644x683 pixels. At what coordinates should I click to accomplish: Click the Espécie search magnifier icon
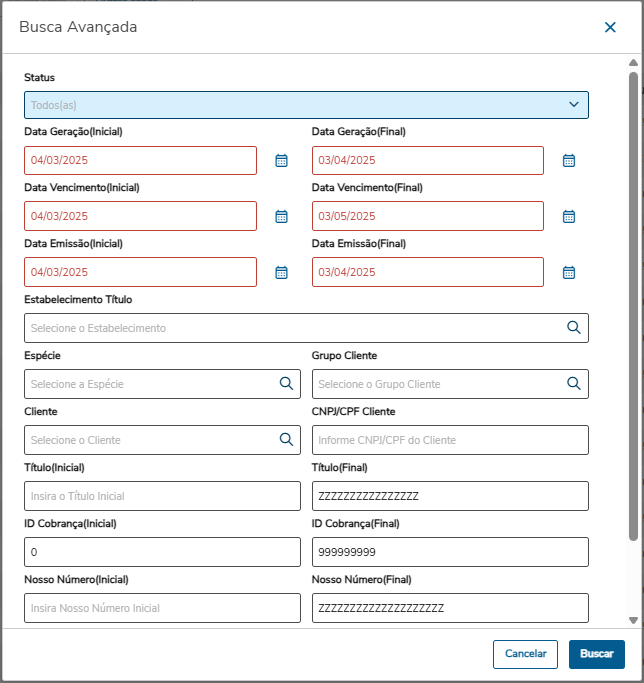[x=286, y=383]
